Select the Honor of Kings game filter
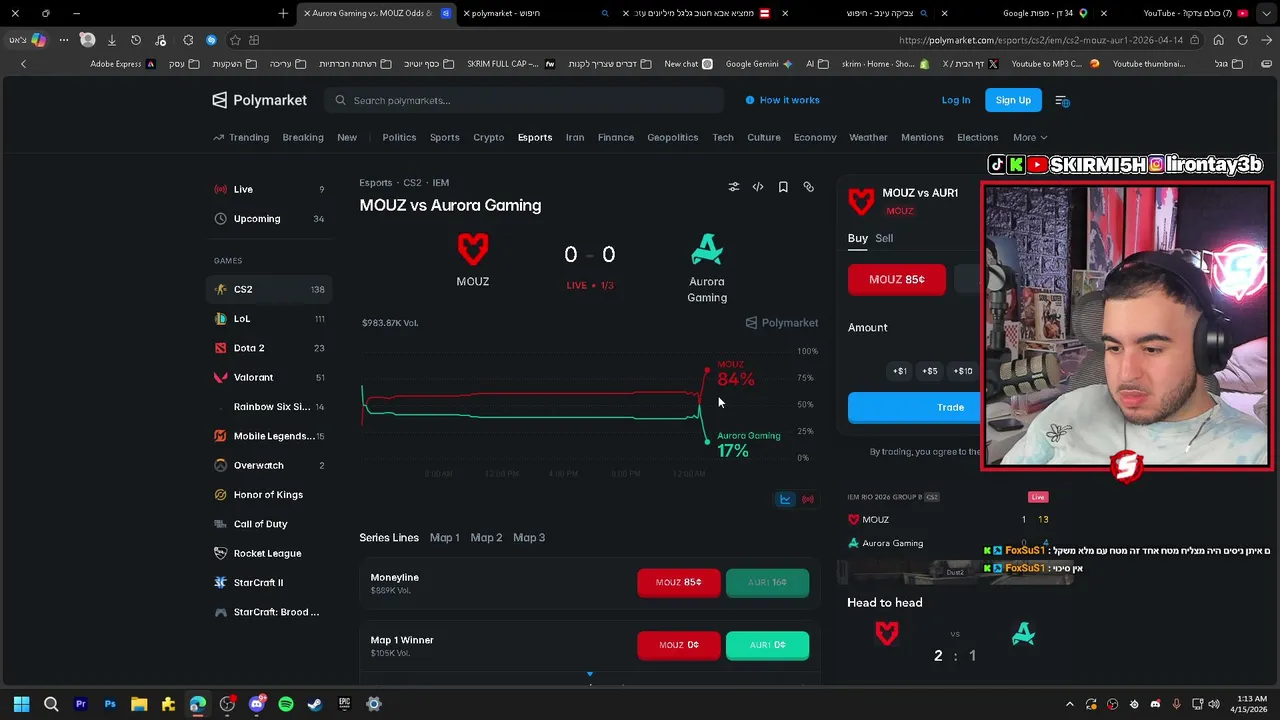 tap(269, 495)
